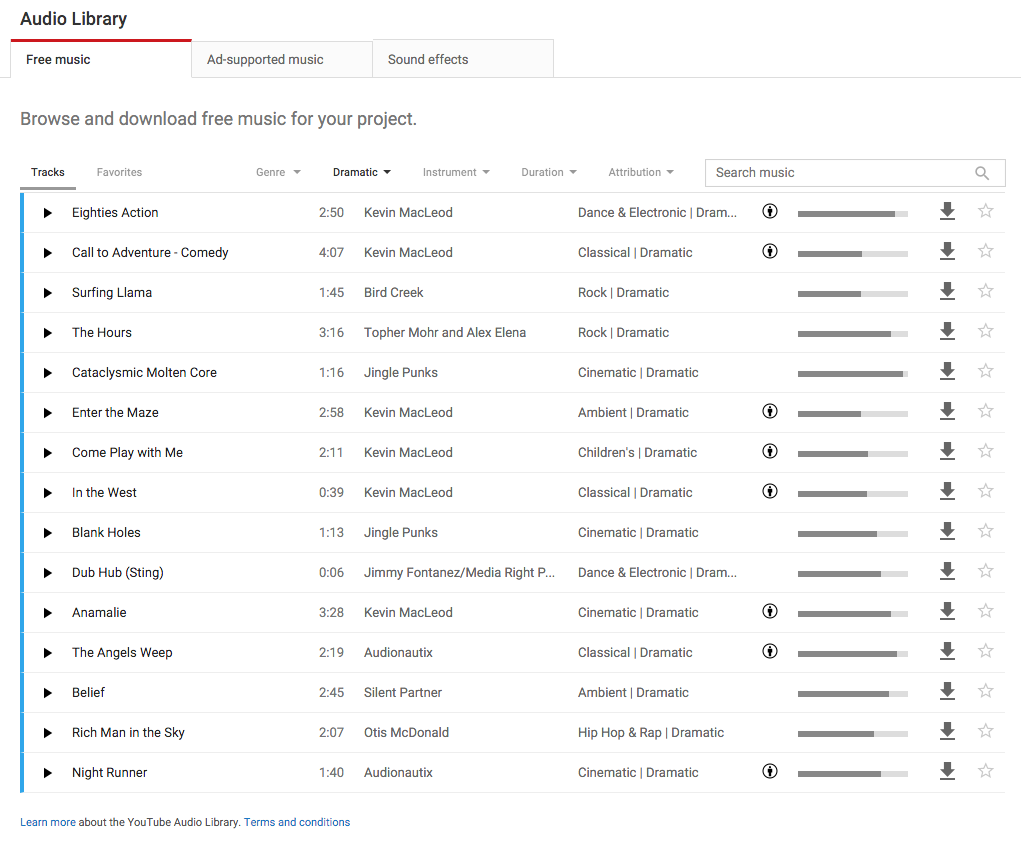Download the Surfing Llama track
Image resolution: width=1021 pixels, height=845 pixels.
click(x=947, y=291)
